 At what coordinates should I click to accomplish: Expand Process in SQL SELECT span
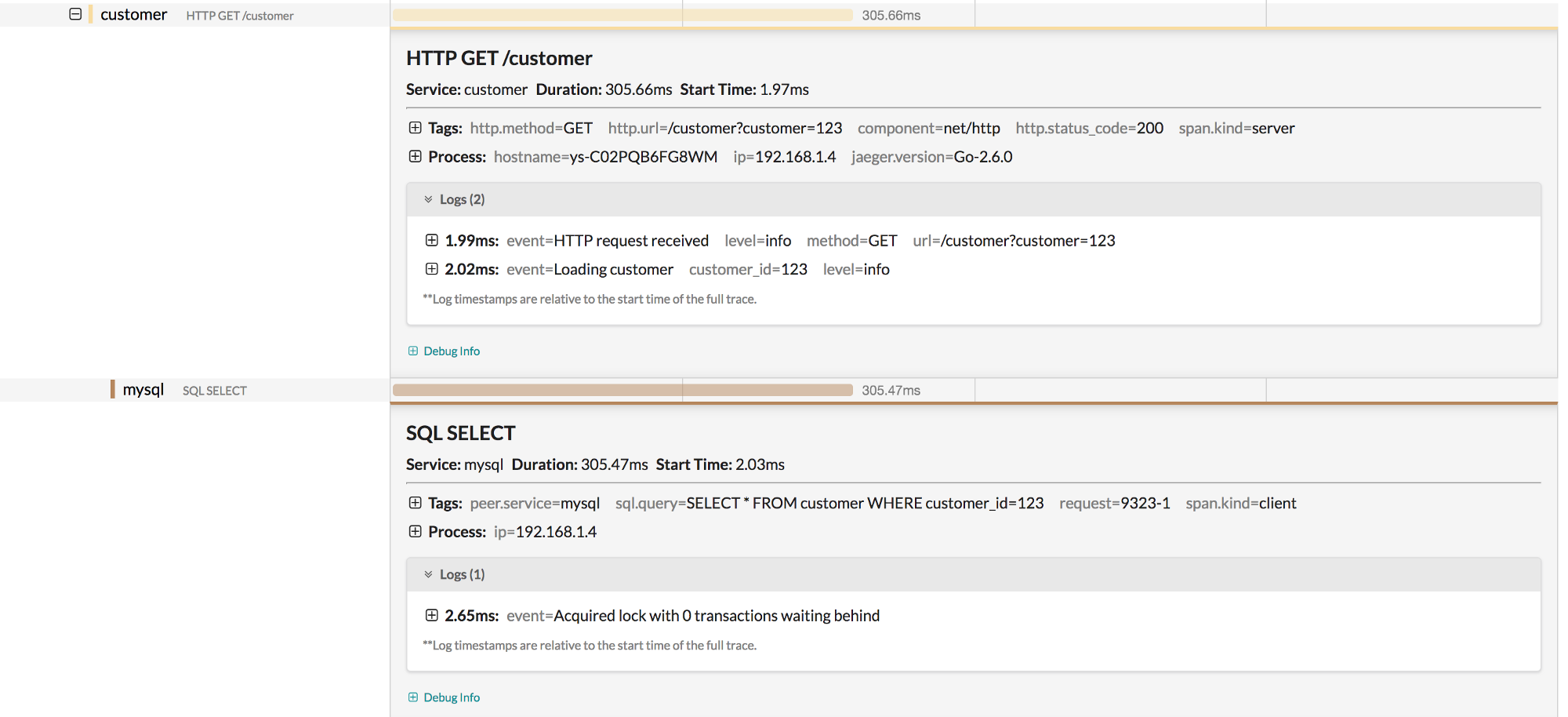click(416, 531)
